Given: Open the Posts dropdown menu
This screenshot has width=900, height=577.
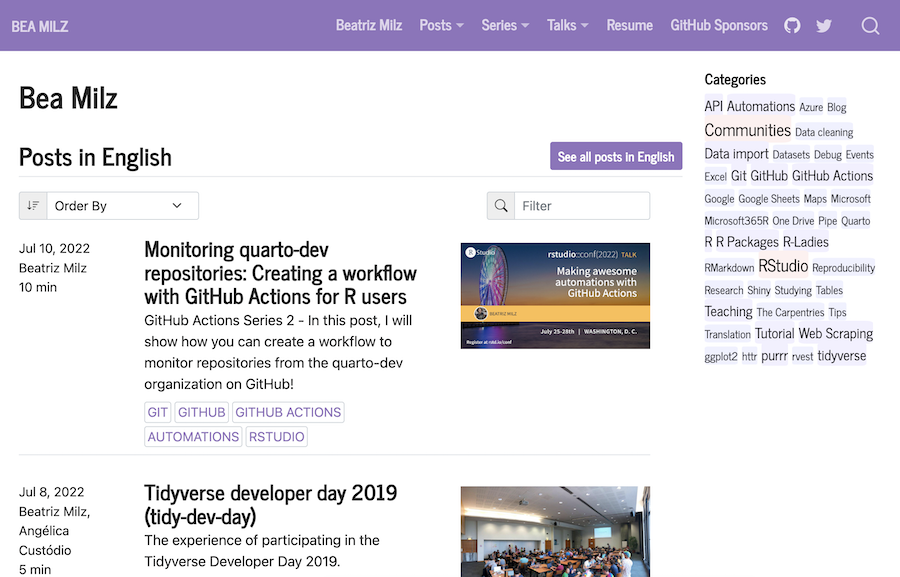Looking at the screenshot, I should 441,26.
